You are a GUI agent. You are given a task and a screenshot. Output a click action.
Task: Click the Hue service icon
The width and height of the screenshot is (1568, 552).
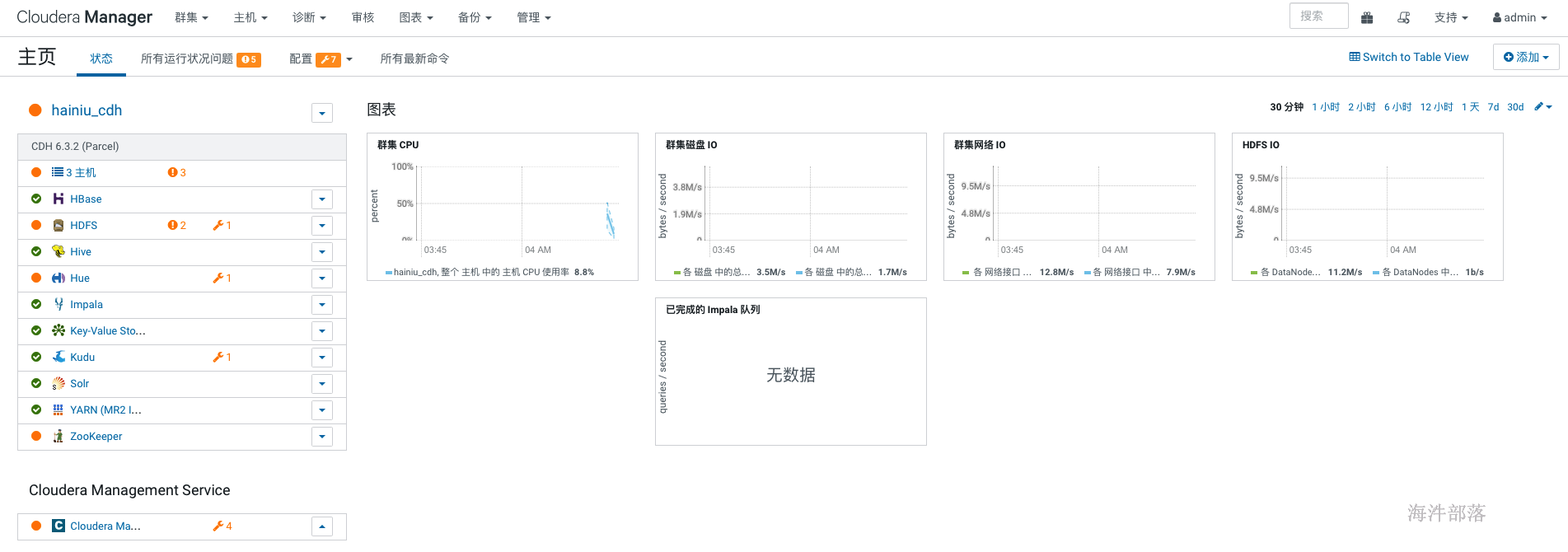pos(59,278)
